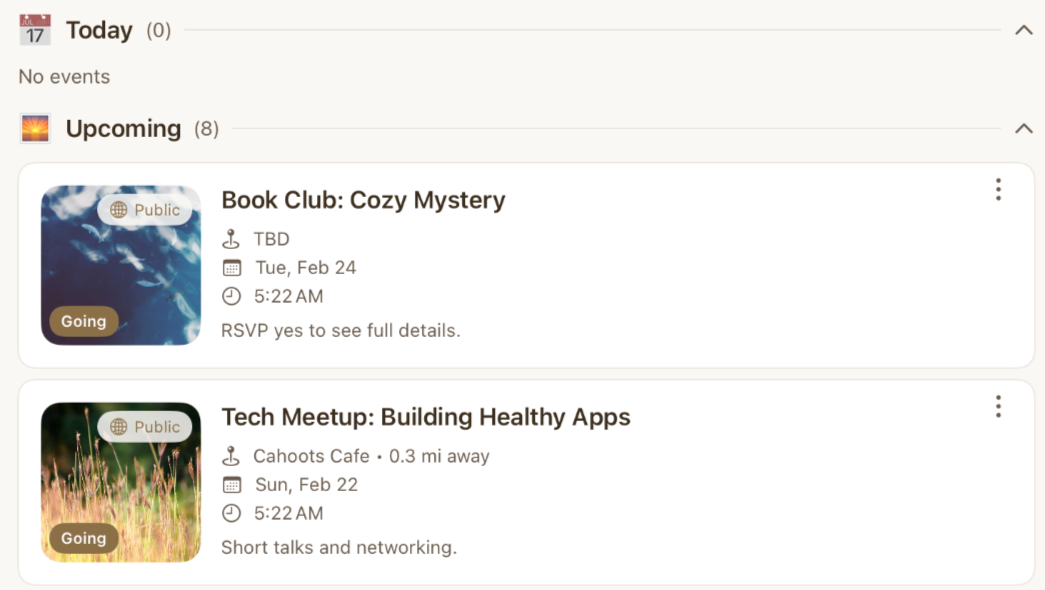Screen dimensions: 1045x590
Task: Click the calendar icon showing Sun, Feb 22
Action: tap(231, 484)
